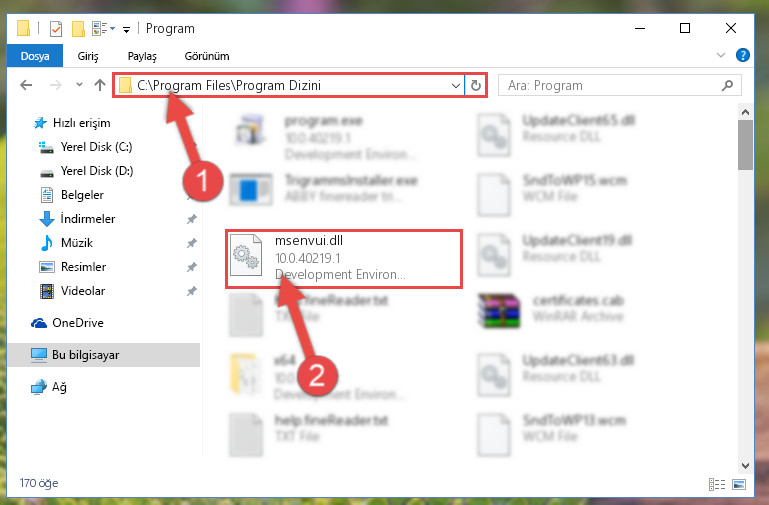Viewport: 769px width, 505px height.
Task: Open the Paylaş ribbon tab
Action: click(x=142, y=56)
